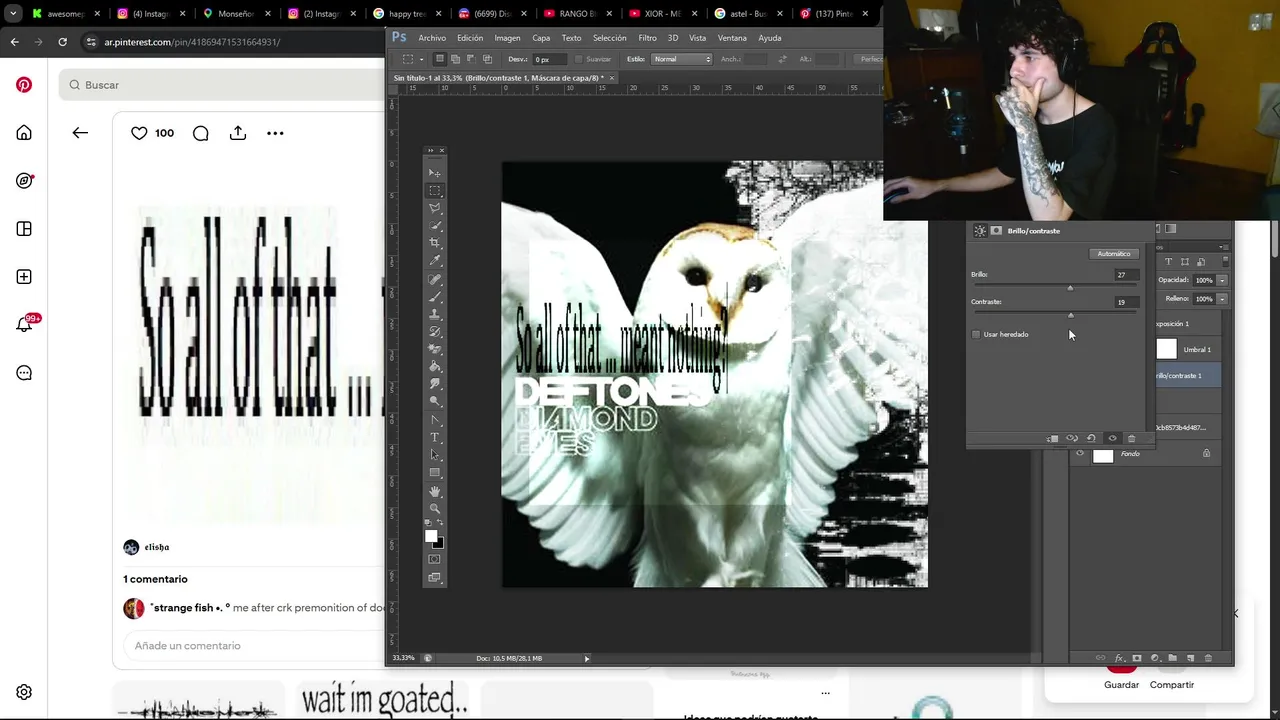
Task: Toggle Suavizar checkbox in options bar
Action: click(x=578, y=59)
